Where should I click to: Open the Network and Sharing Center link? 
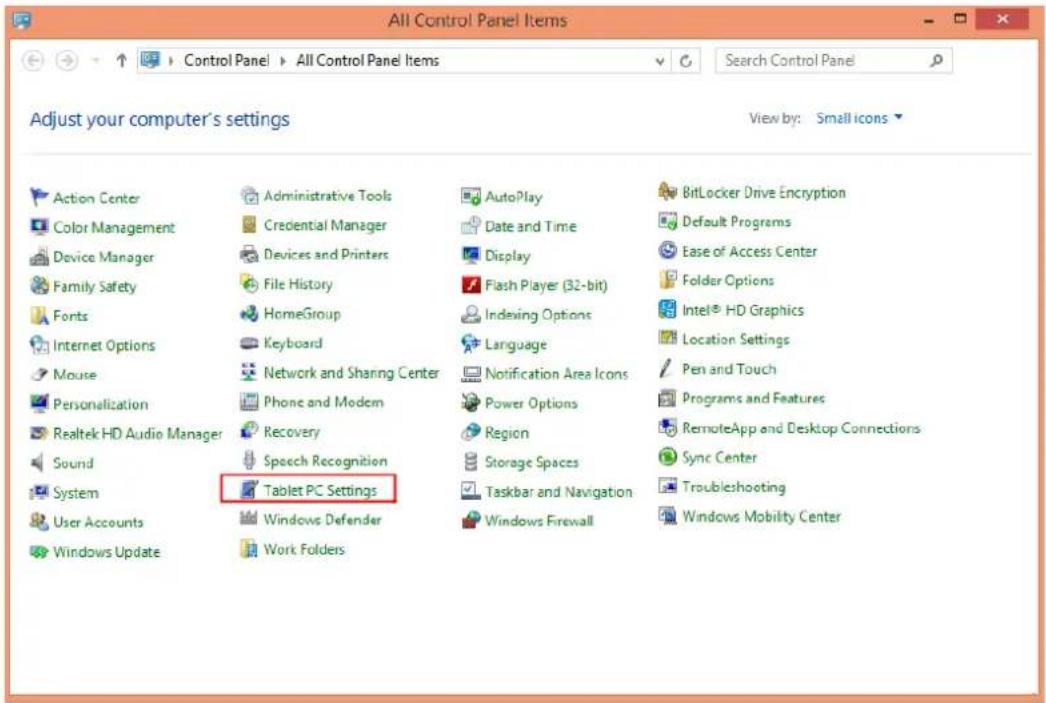coord(352,372)
